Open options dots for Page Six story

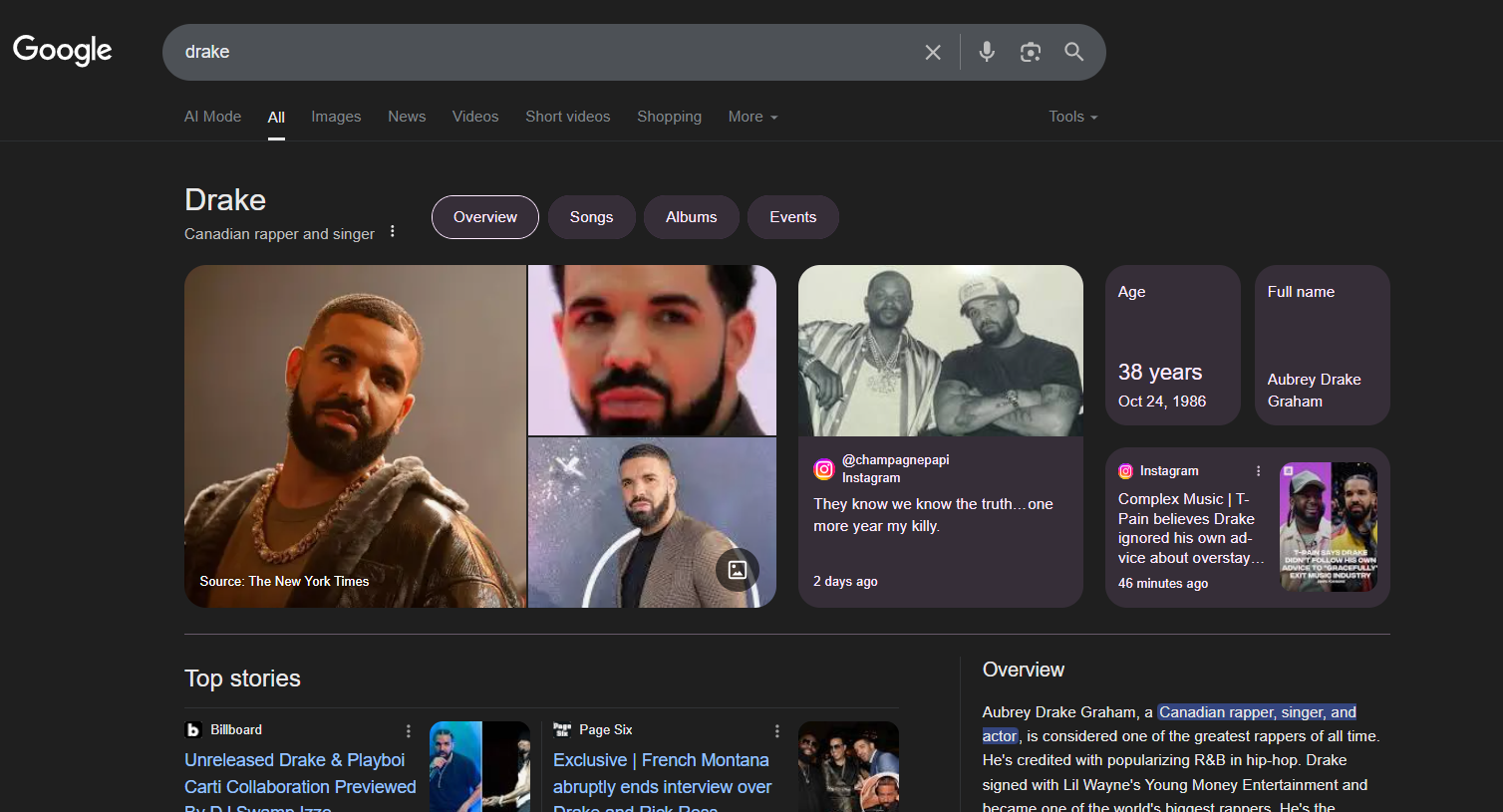click(x=777, y=730)
